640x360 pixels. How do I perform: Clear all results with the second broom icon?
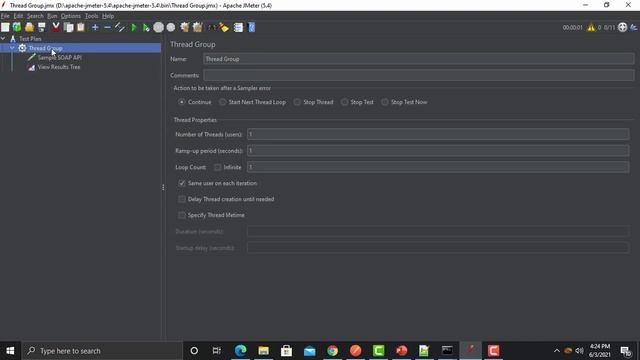(x=198, y=27)
